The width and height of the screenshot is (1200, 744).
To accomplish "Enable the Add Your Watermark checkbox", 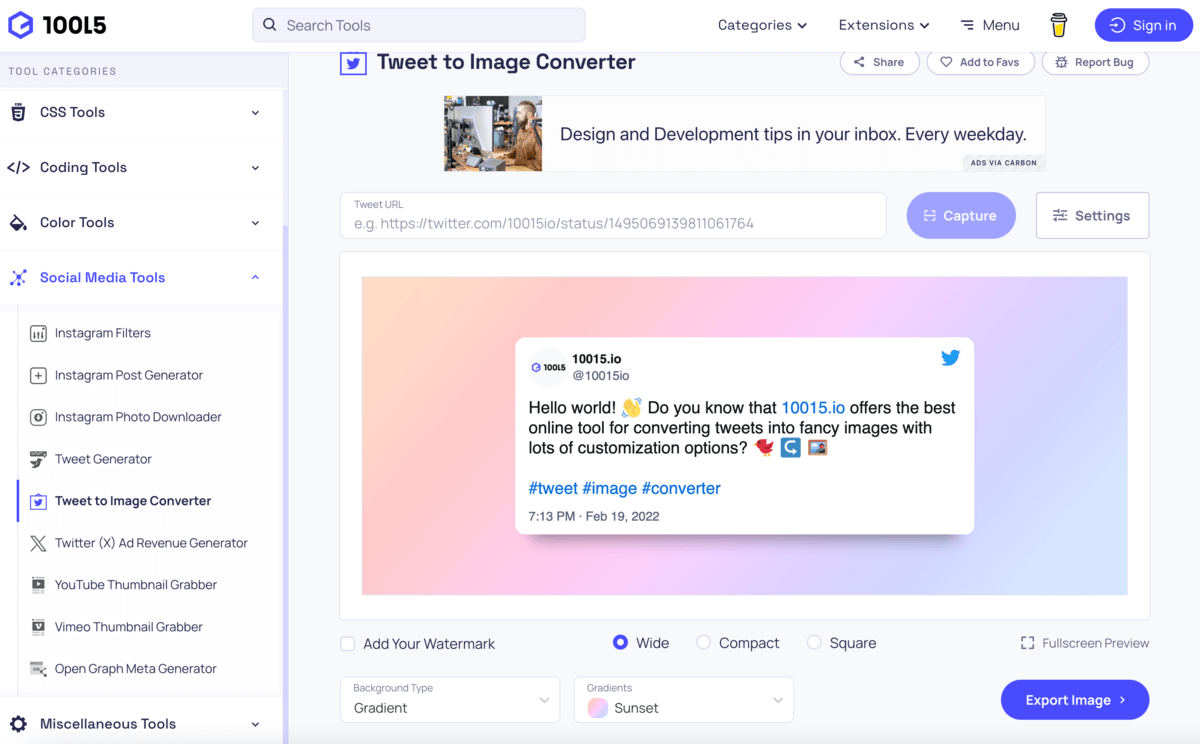I will [x=348, y=644].
